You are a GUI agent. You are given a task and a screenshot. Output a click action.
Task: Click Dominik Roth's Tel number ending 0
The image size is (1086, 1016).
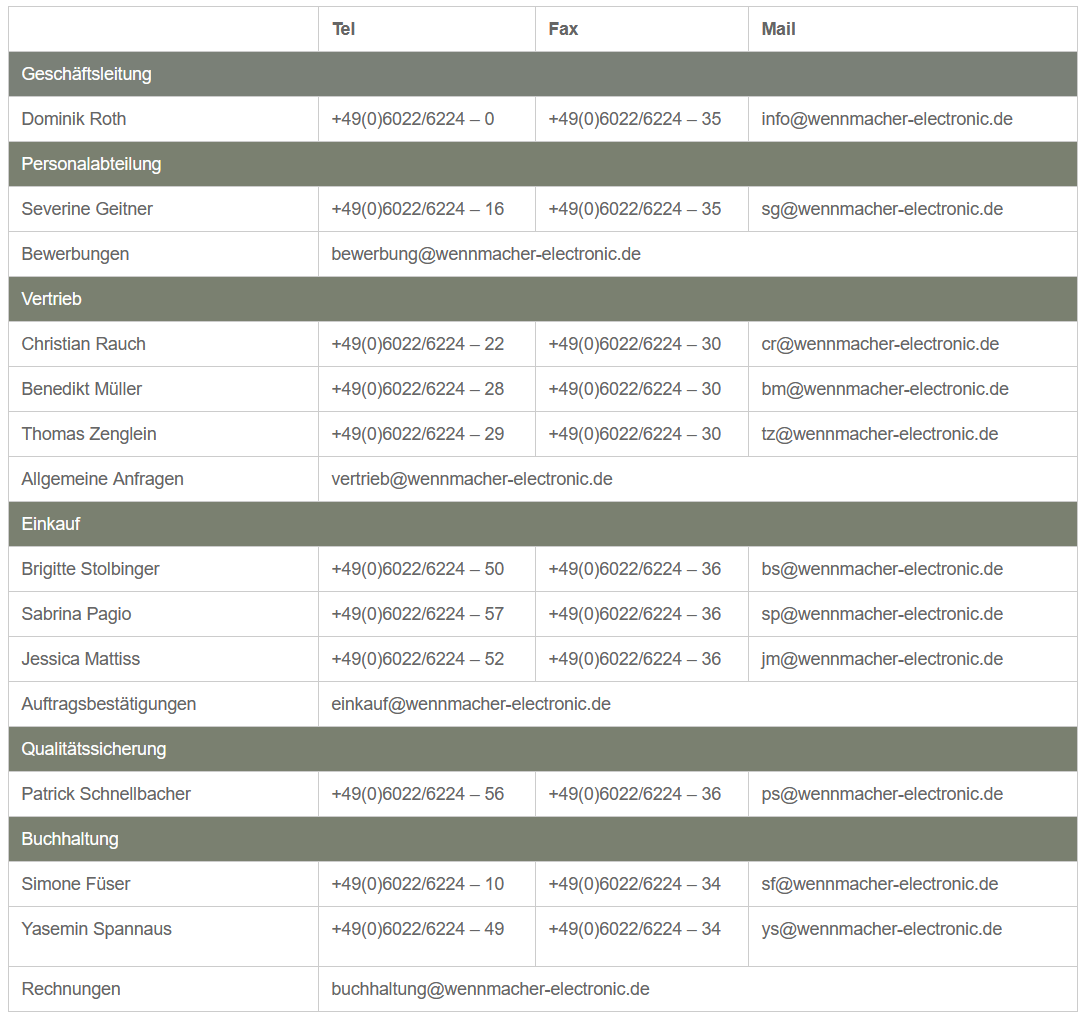(413, 119)
